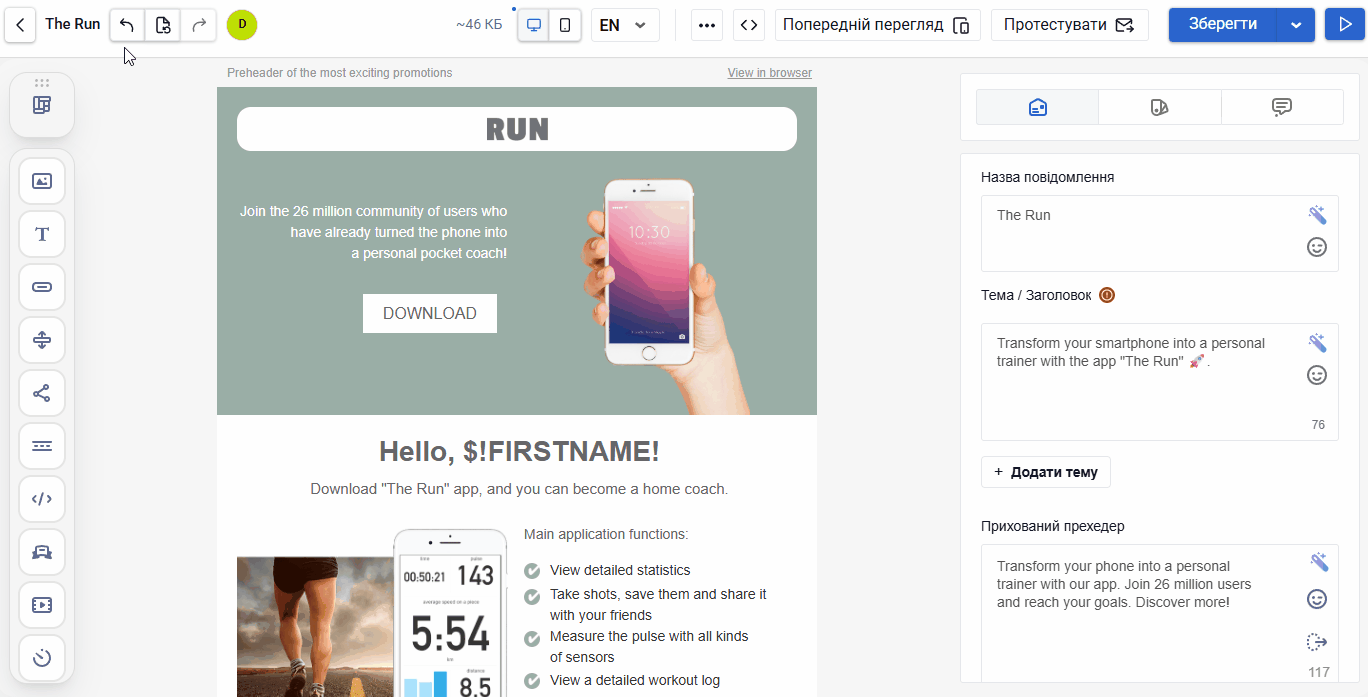Viewport: 1368px width, 697px height.
Task: Click the Протестувати button
Action: click(x=1069, y=25)
